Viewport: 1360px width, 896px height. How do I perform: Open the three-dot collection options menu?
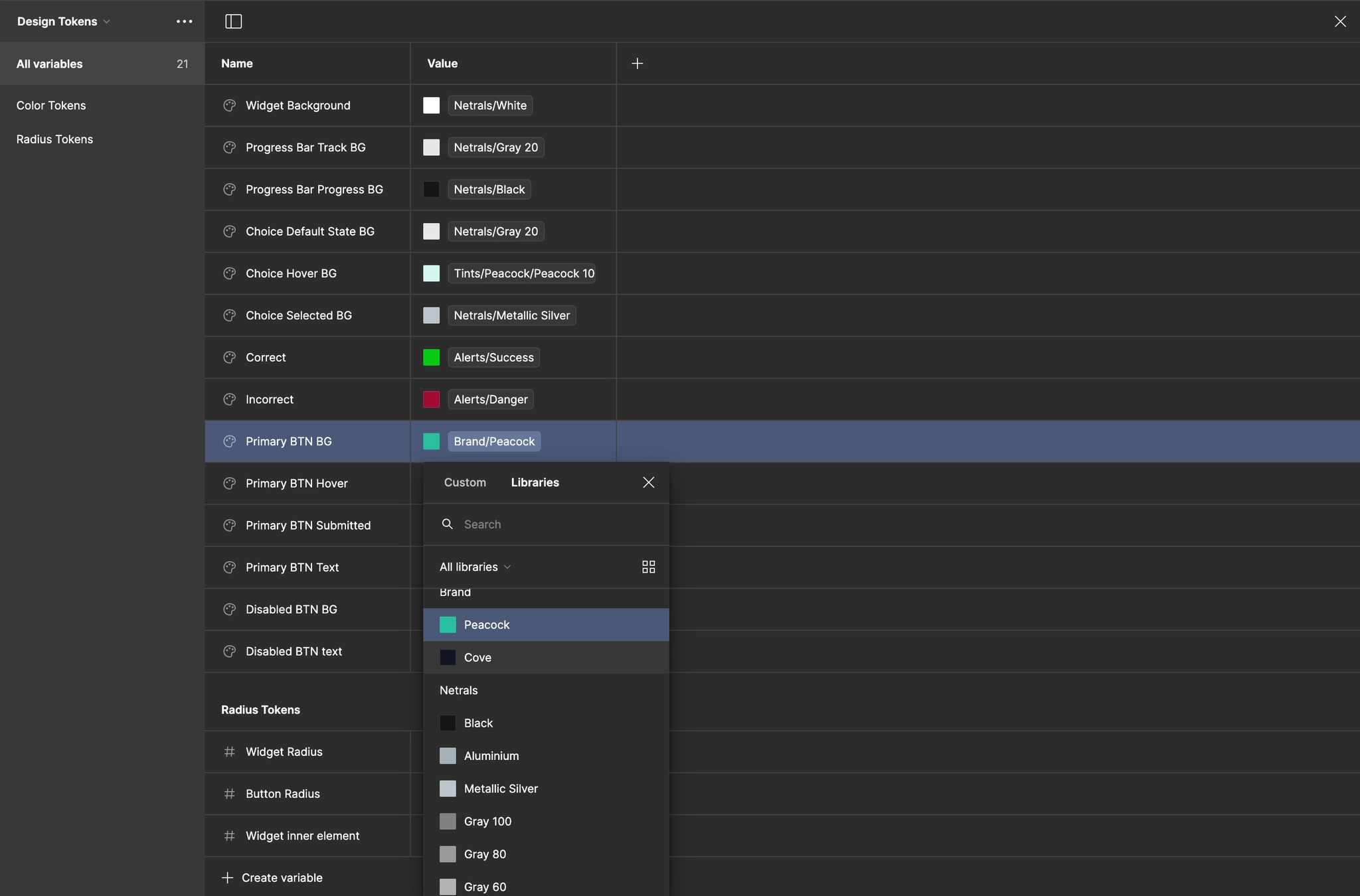click(x=184, y=21)
